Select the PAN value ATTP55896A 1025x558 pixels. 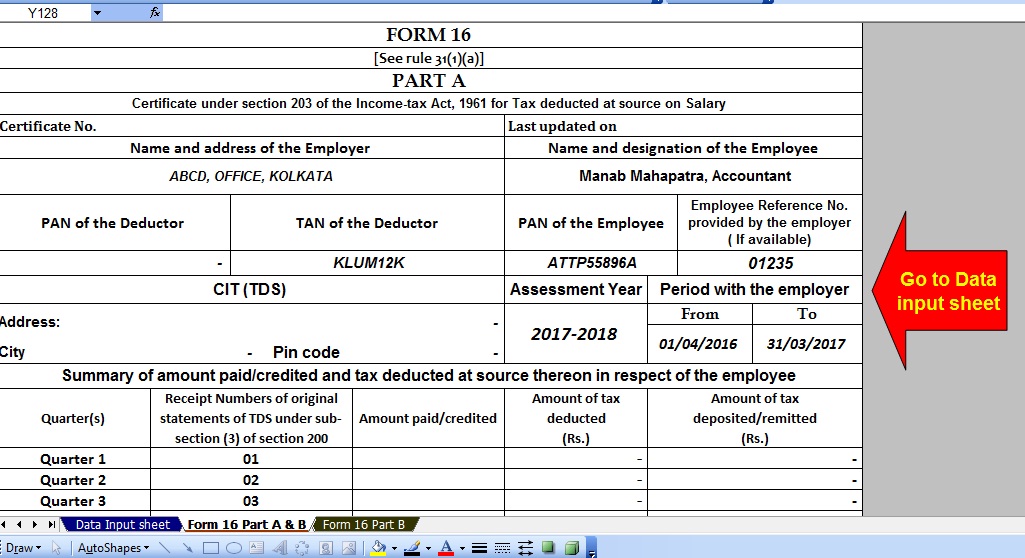(591, 263)
